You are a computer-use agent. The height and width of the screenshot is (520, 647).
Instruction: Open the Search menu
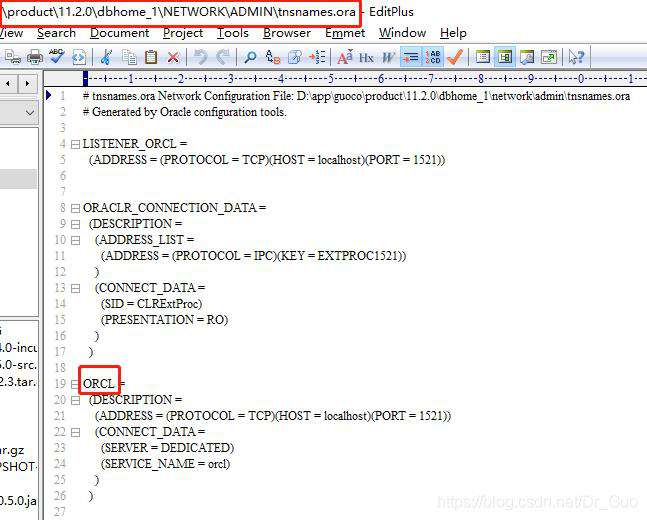[56, 33]
